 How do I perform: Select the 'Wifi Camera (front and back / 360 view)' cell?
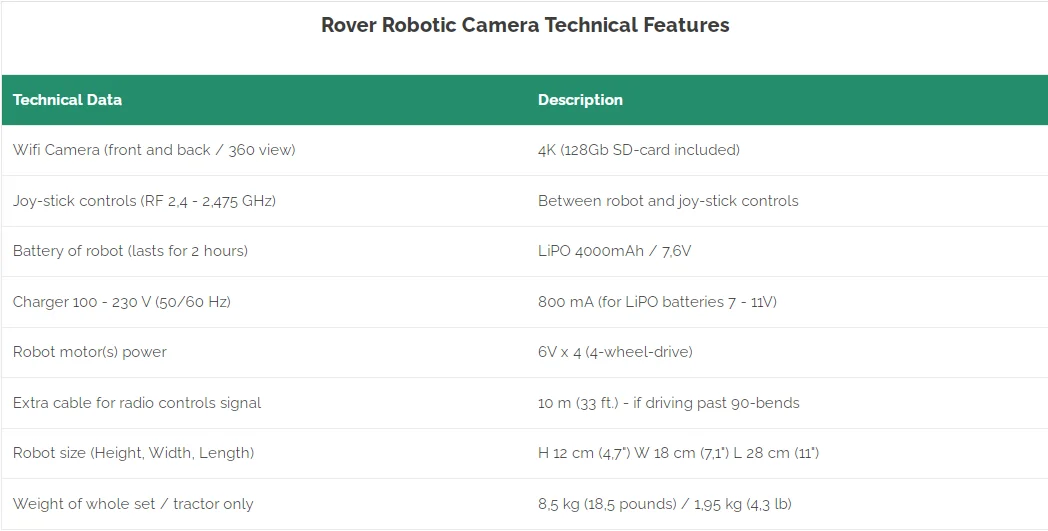(154, 150)
